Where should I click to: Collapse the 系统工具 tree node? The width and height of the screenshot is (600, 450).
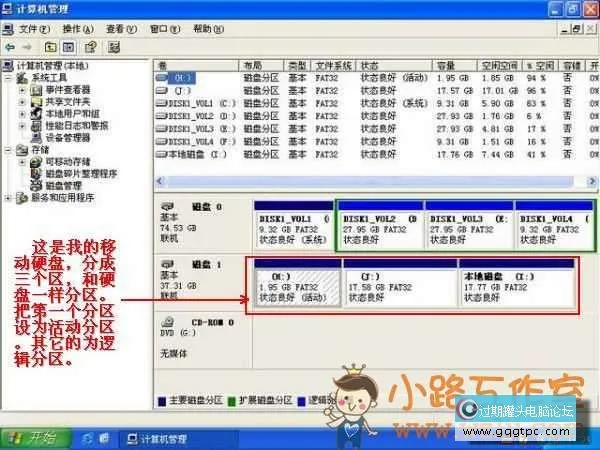tap(8, 78)
